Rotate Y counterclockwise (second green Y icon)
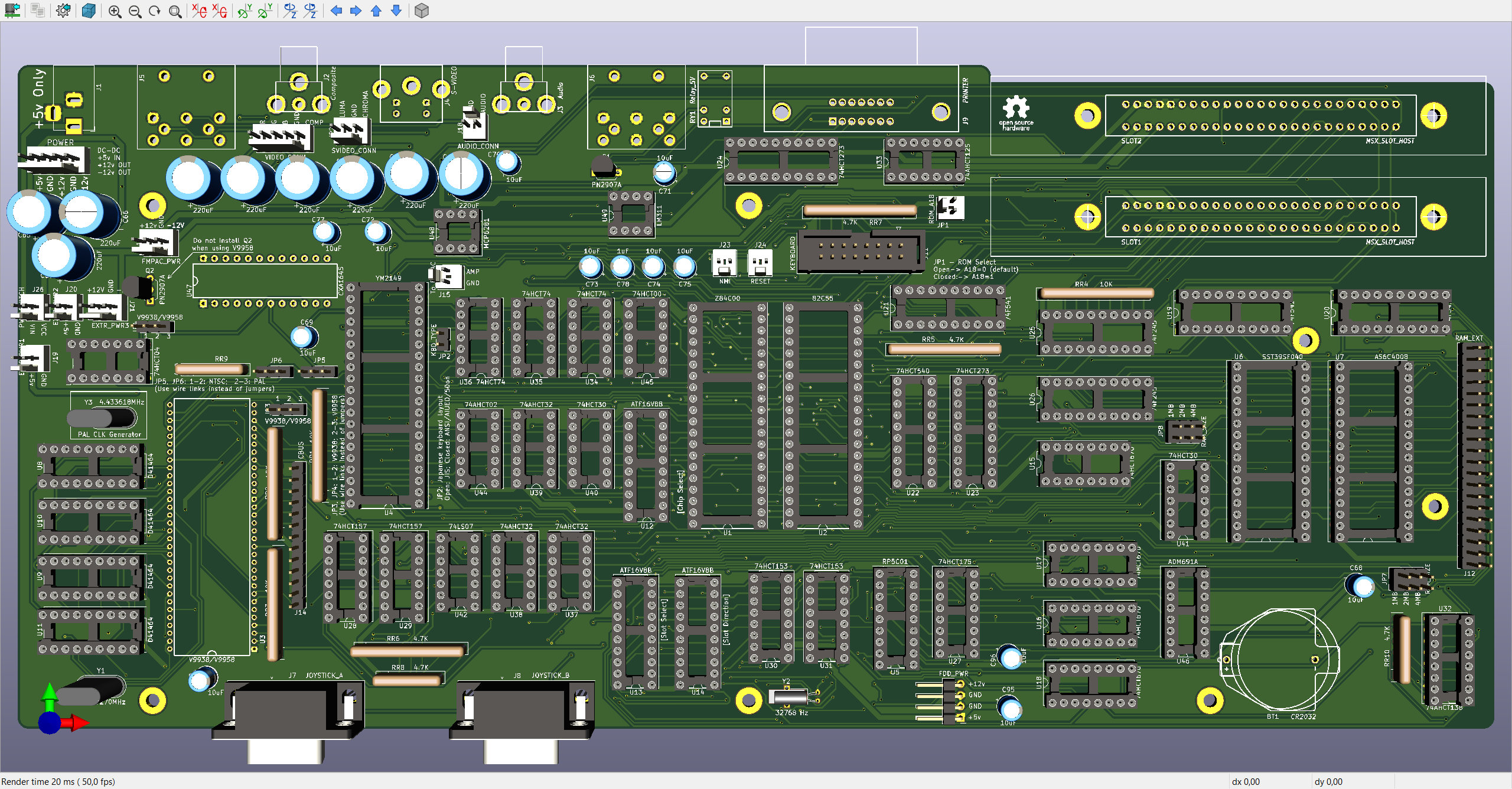Viewport: 1512px width, 789px height. 265,11
